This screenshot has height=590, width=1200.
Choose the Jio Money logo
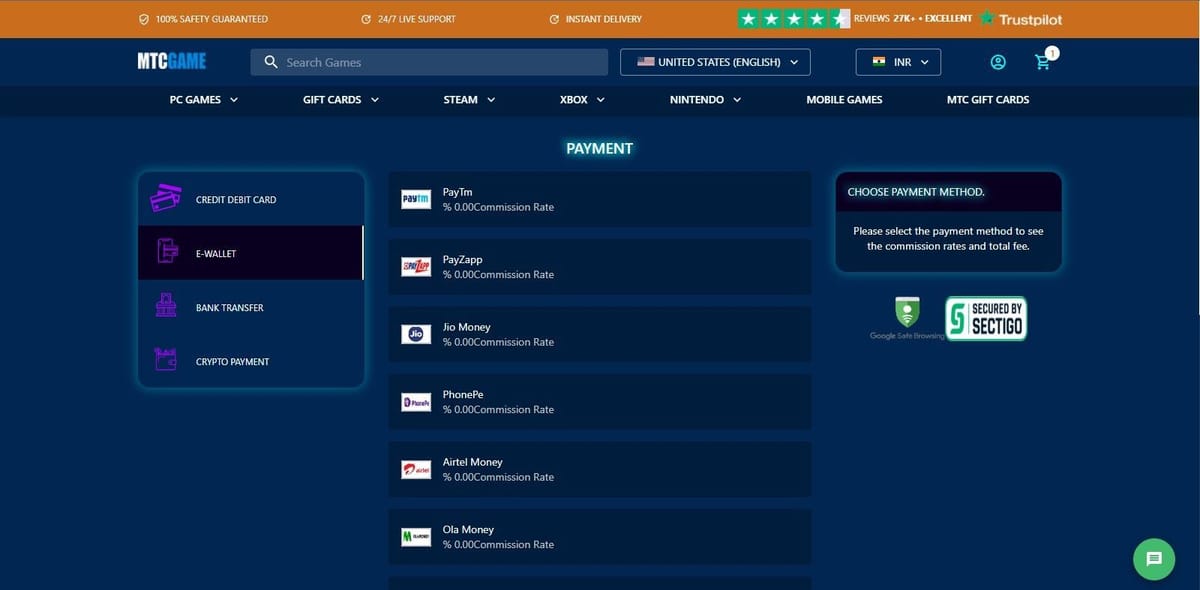click(416, 334)
